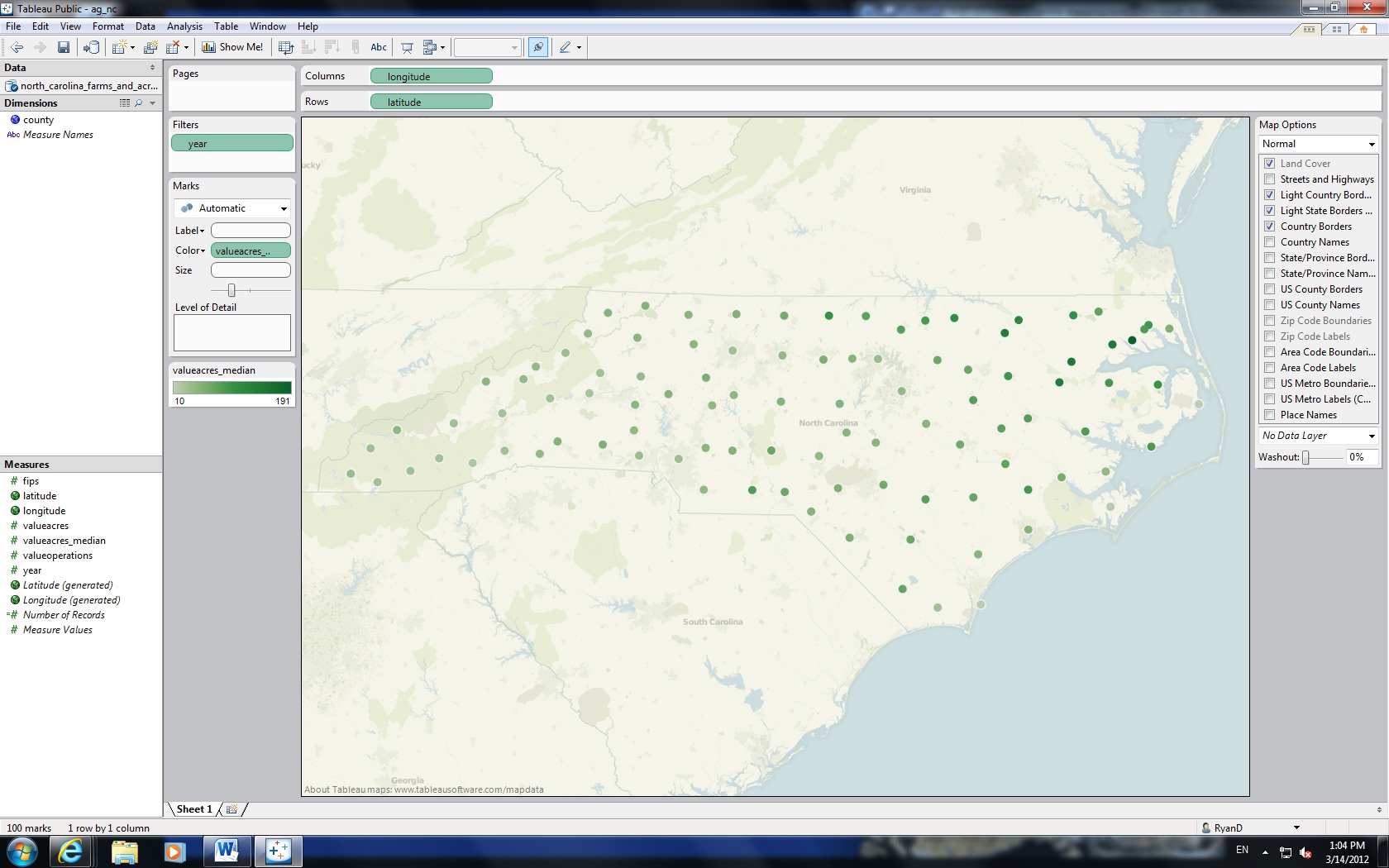This screenshot has height=868, width=1389.
Task: Open the No Data Layer dropdown
Action: coord(1372,436)
